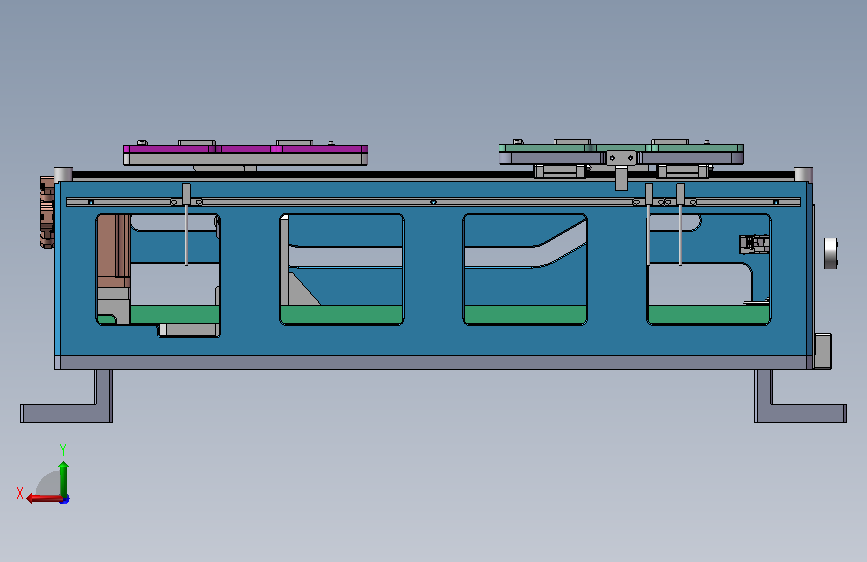Click the green Y axis arrow of triad
Viewport: 867px width, 562px height.
(64, 478)
